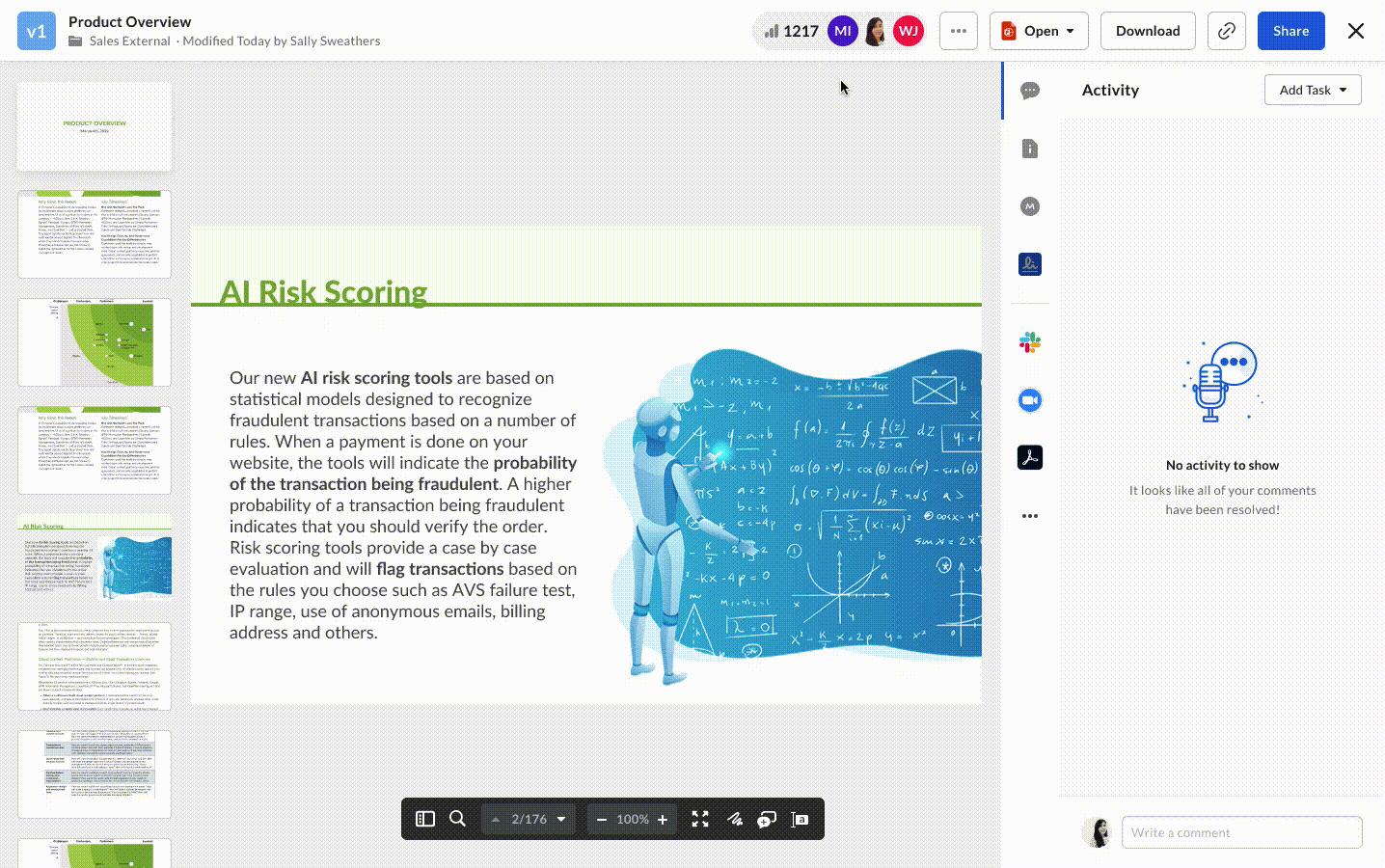Launch the Slack integration
The image size is (1385, 868).
coord(1030,342)
